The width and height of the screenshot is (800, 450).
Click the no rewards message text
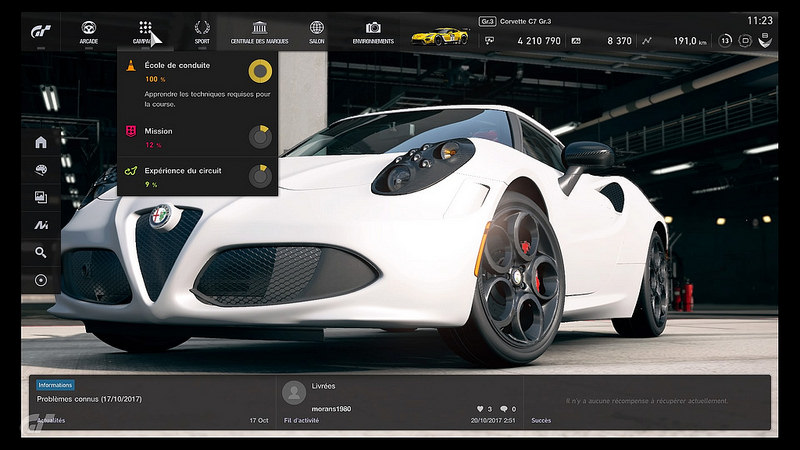[646, 401]
